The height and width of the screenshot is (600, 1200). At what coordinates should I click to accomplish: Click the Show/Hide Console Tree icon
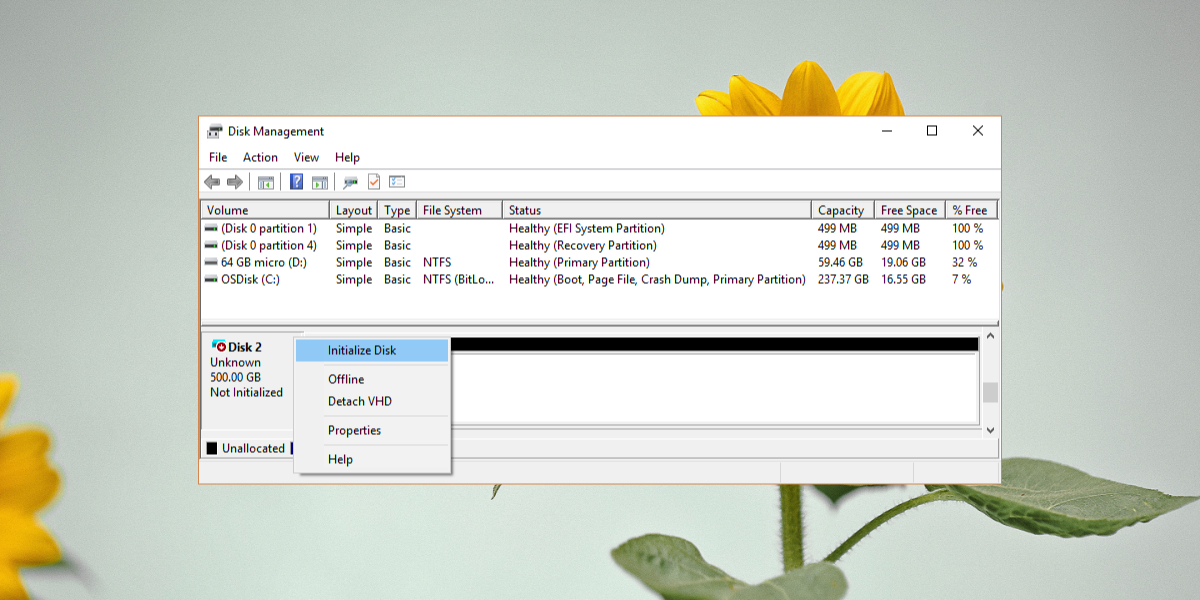266,182
